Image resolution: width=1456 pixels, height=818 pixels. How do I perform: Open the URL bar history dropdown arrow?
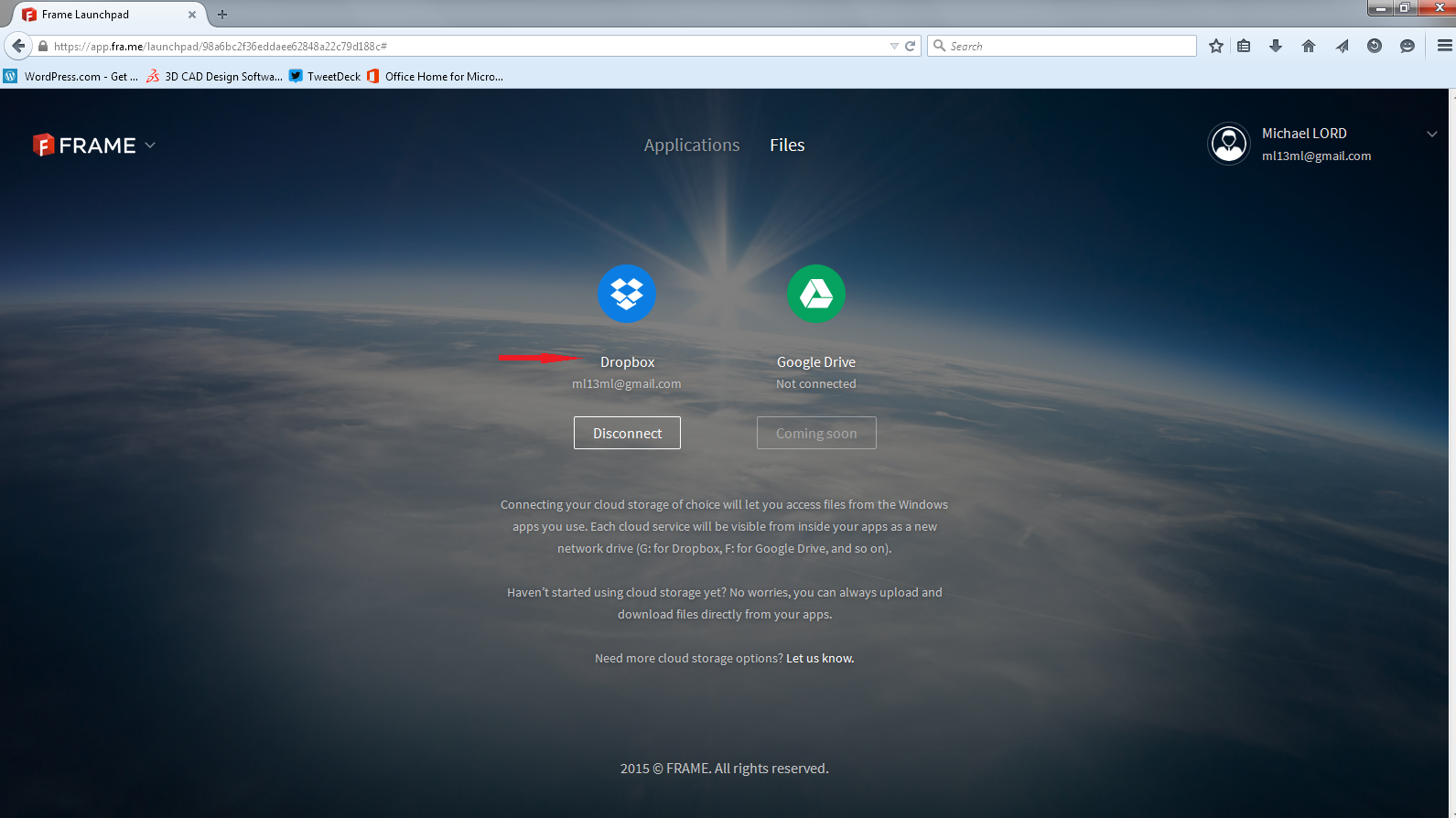tap(894, 46)
